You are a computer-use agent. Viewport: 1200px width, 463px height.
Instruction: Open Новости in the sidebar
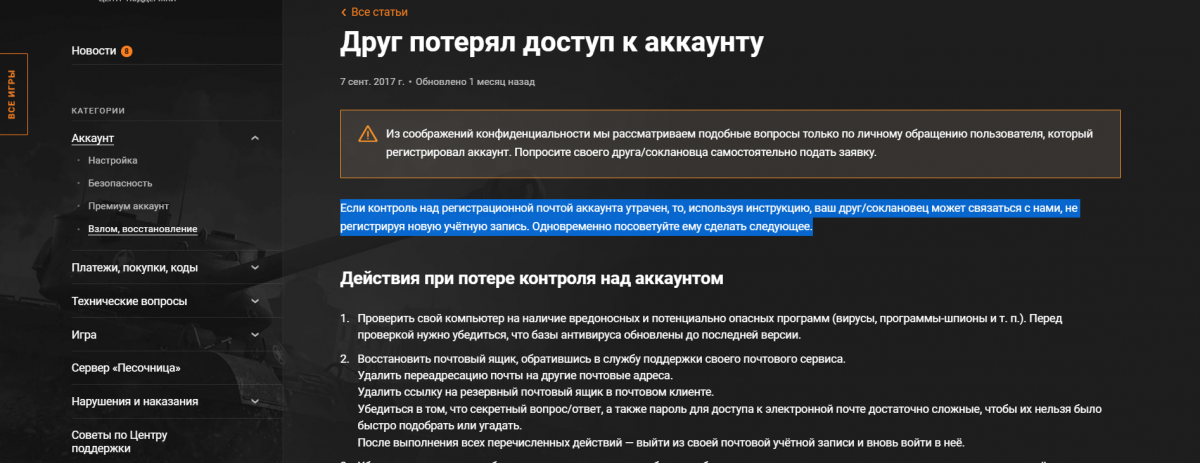click(93, 50)
